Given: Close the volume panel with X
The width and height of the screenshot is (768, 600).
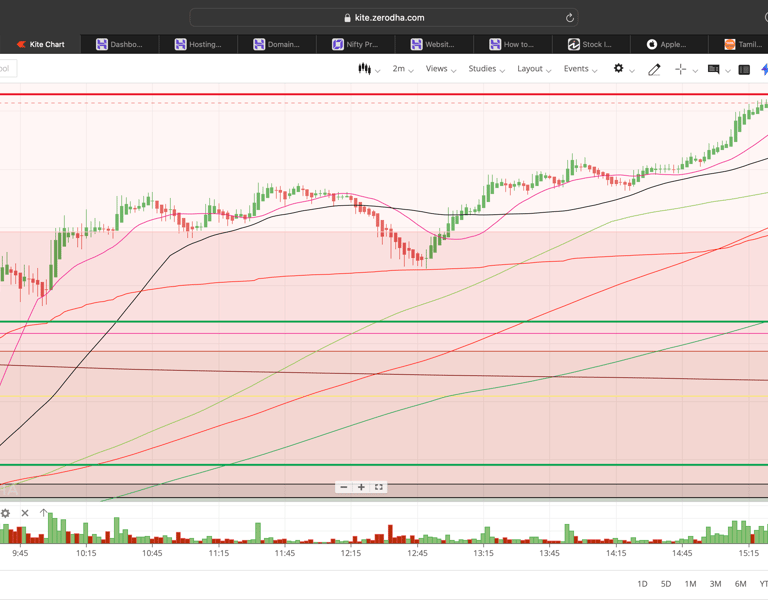Looking at the screenshot, I should [x=25, y=513].
